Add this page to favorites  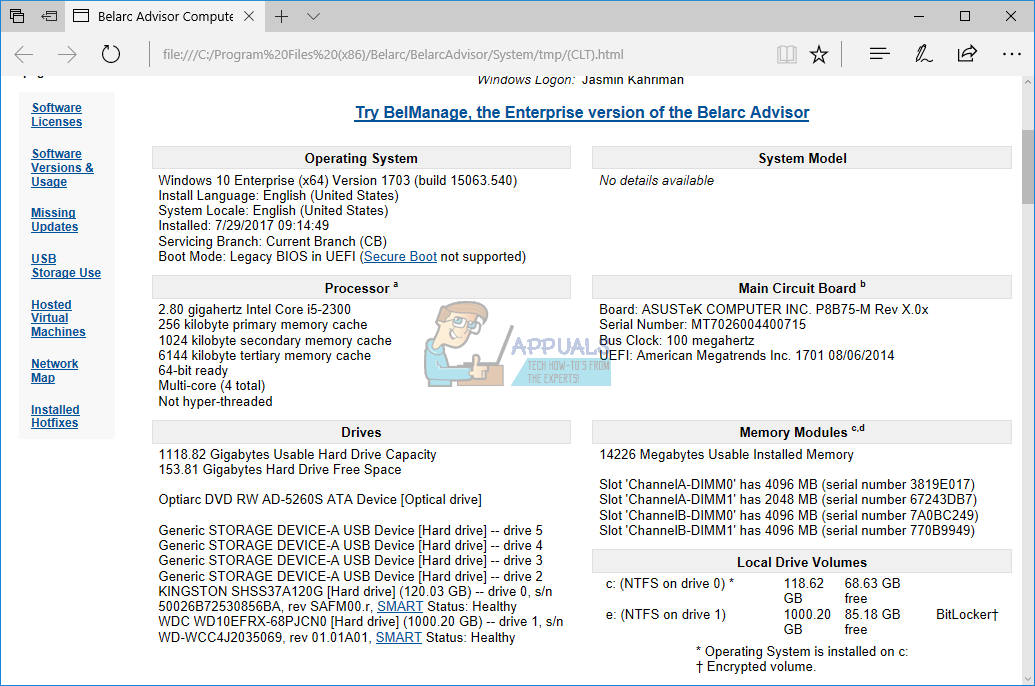tap(819, 54)
